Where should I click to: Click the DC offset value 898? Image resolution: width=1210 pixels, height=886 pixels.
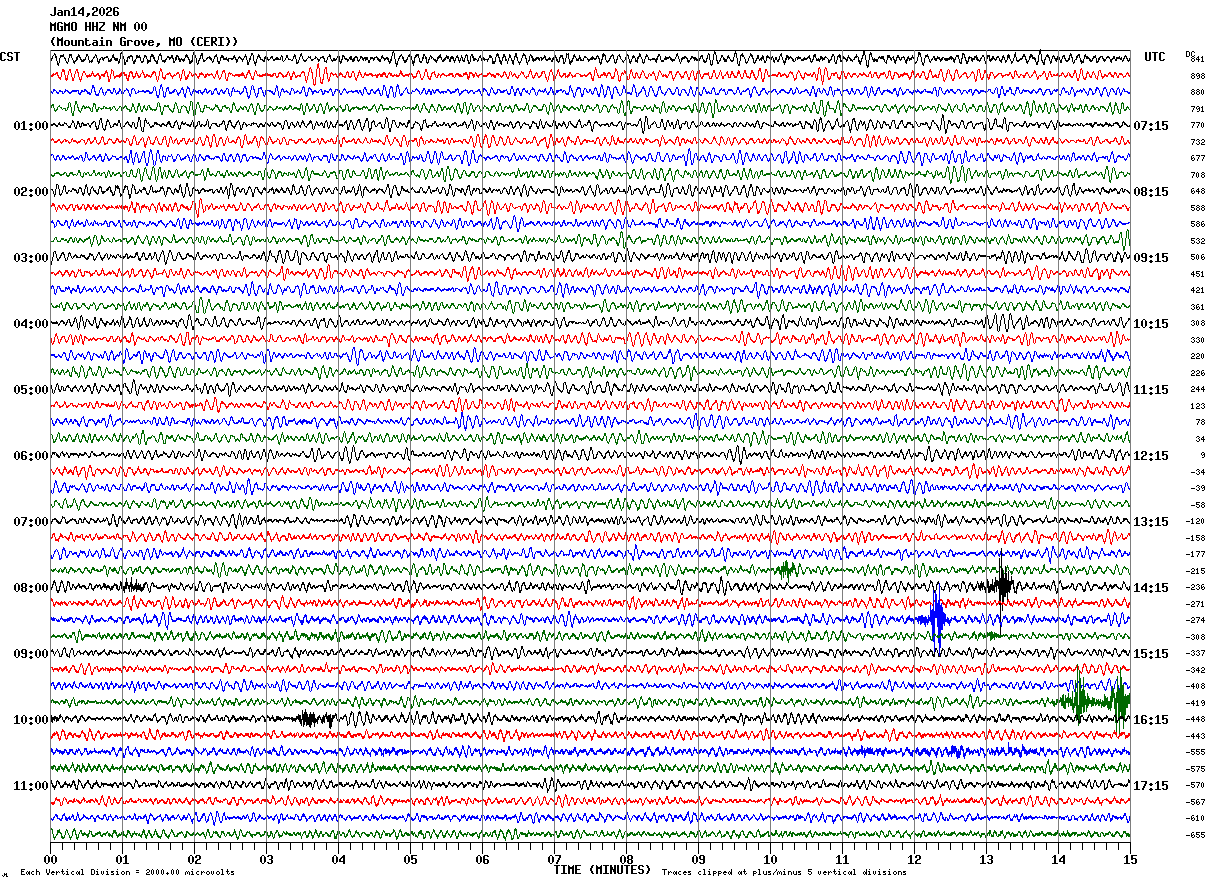tap(1197, 76)
